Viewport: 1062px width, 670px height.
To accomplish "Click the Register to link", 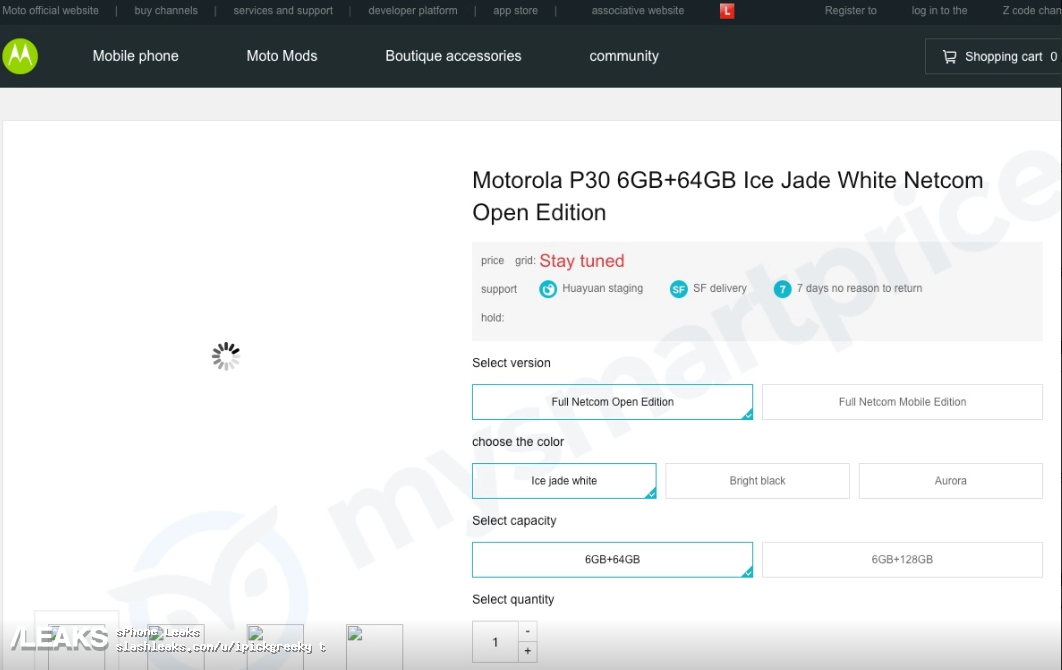I will click(x=850, y=11).
